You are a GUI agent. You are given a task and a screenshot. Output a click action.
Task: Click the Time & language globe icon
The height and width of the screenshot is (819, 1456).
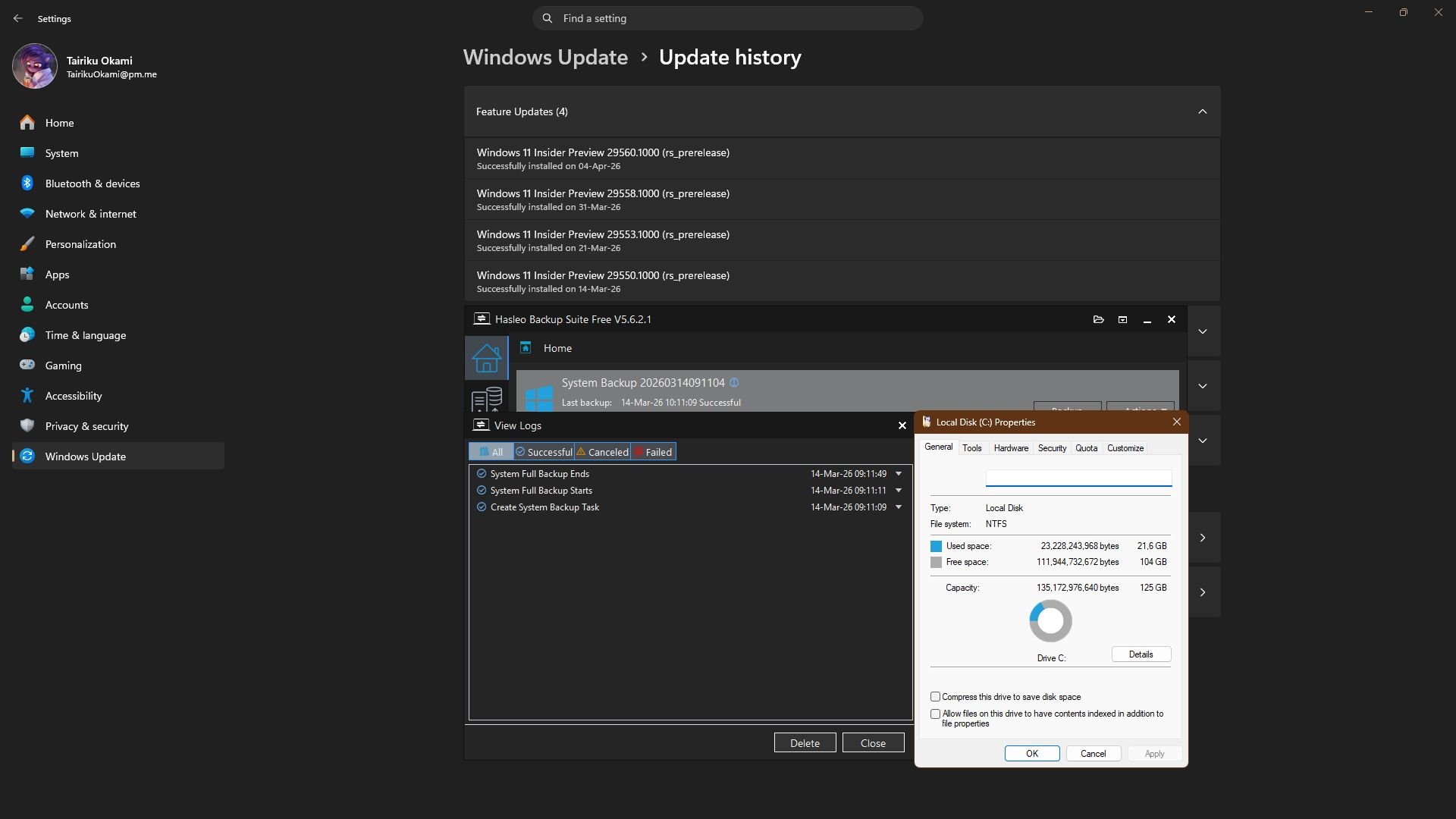[x=27, y=335]
